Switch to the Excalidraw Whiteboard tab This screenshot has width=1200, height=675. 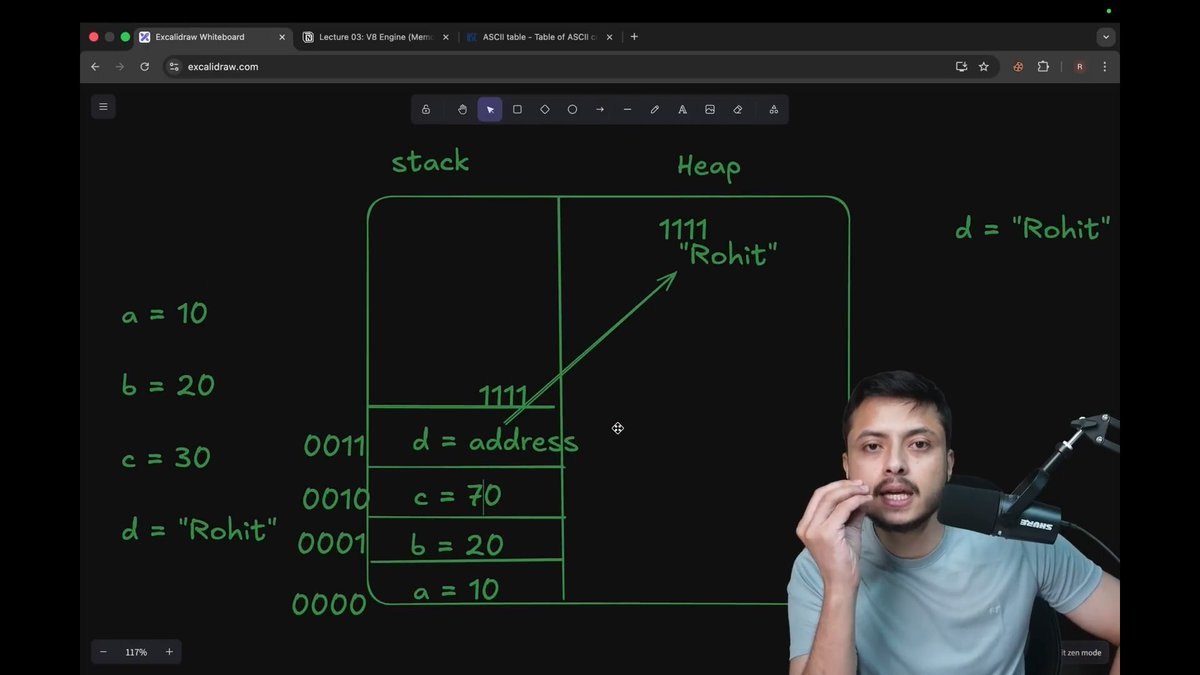tap(213, 37)
